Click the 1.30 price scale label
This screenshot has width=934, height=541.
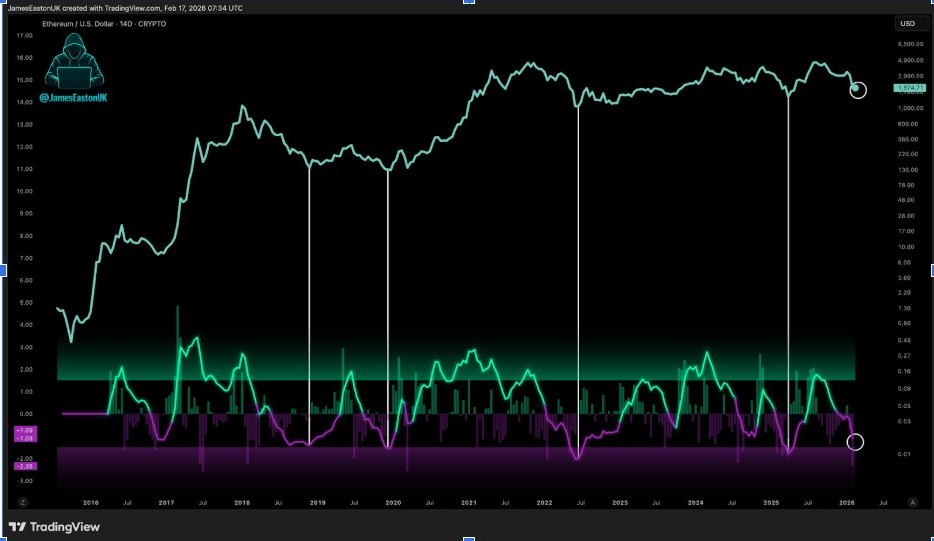click(904, 308)
